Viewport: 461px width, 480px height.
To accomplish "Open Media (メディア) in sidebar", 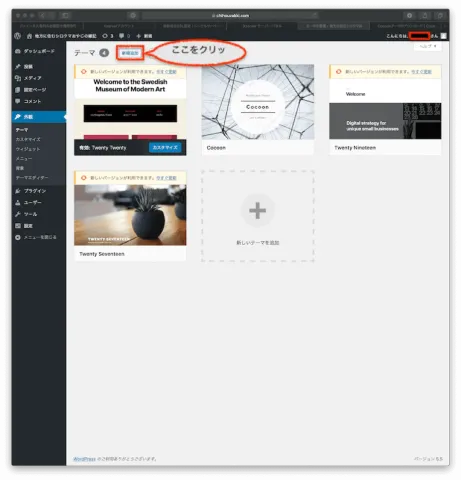I will (39, 78).
